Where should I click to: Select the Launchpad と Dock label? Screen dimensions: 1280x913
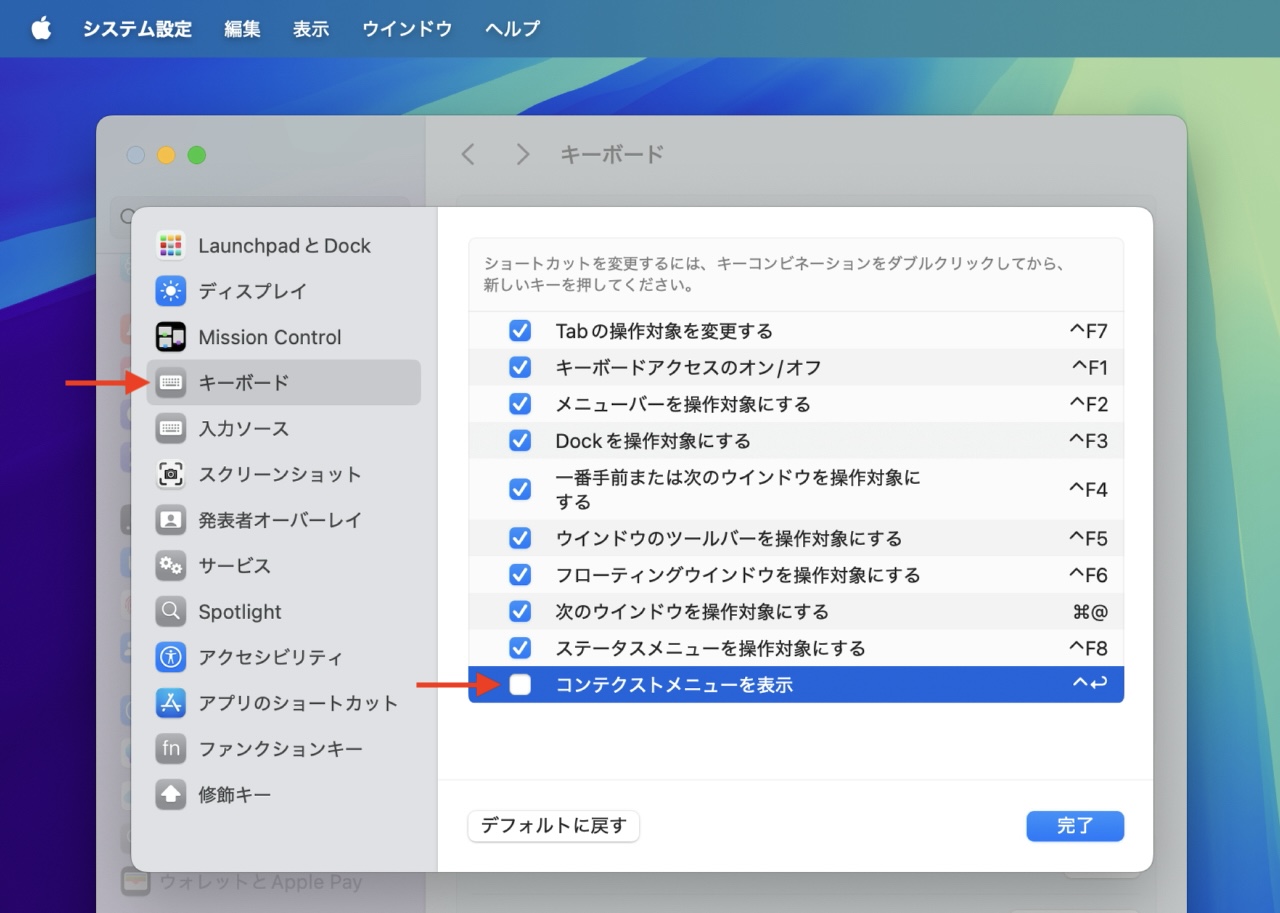[x=284, y=246]
